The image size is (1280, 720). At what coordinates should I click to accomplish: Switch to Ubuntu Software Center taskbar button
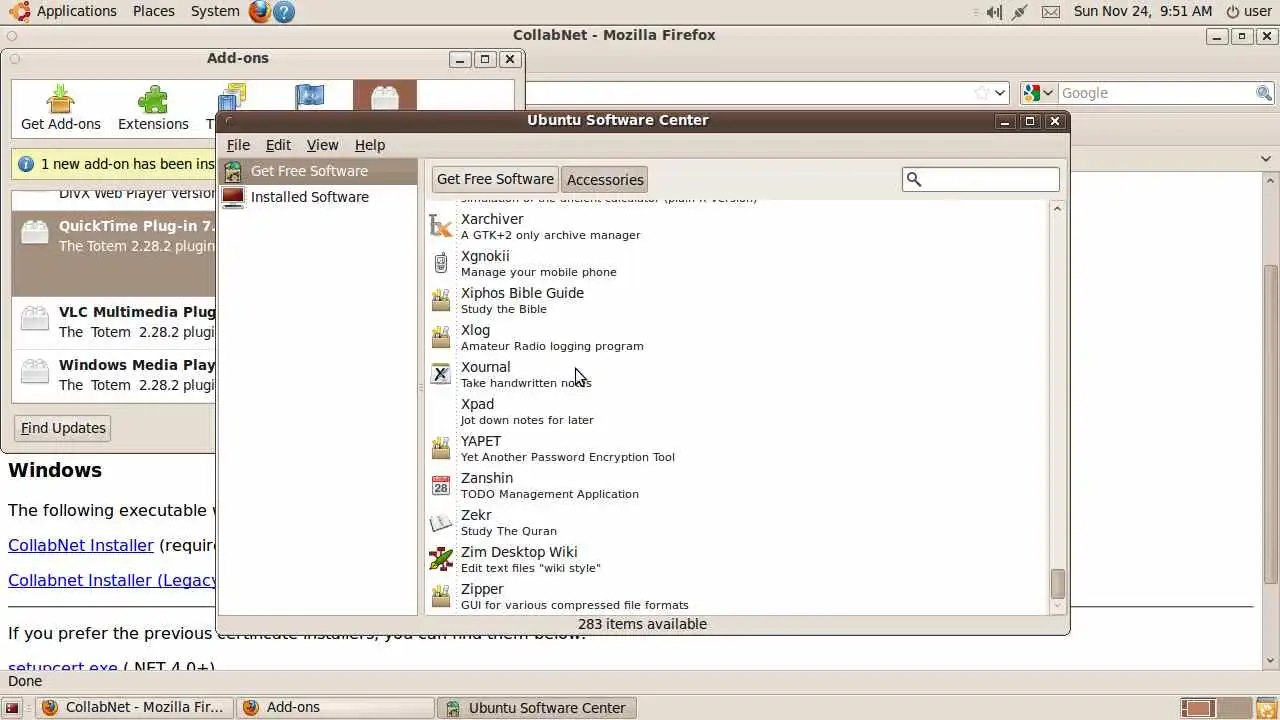tap(537, 708)
